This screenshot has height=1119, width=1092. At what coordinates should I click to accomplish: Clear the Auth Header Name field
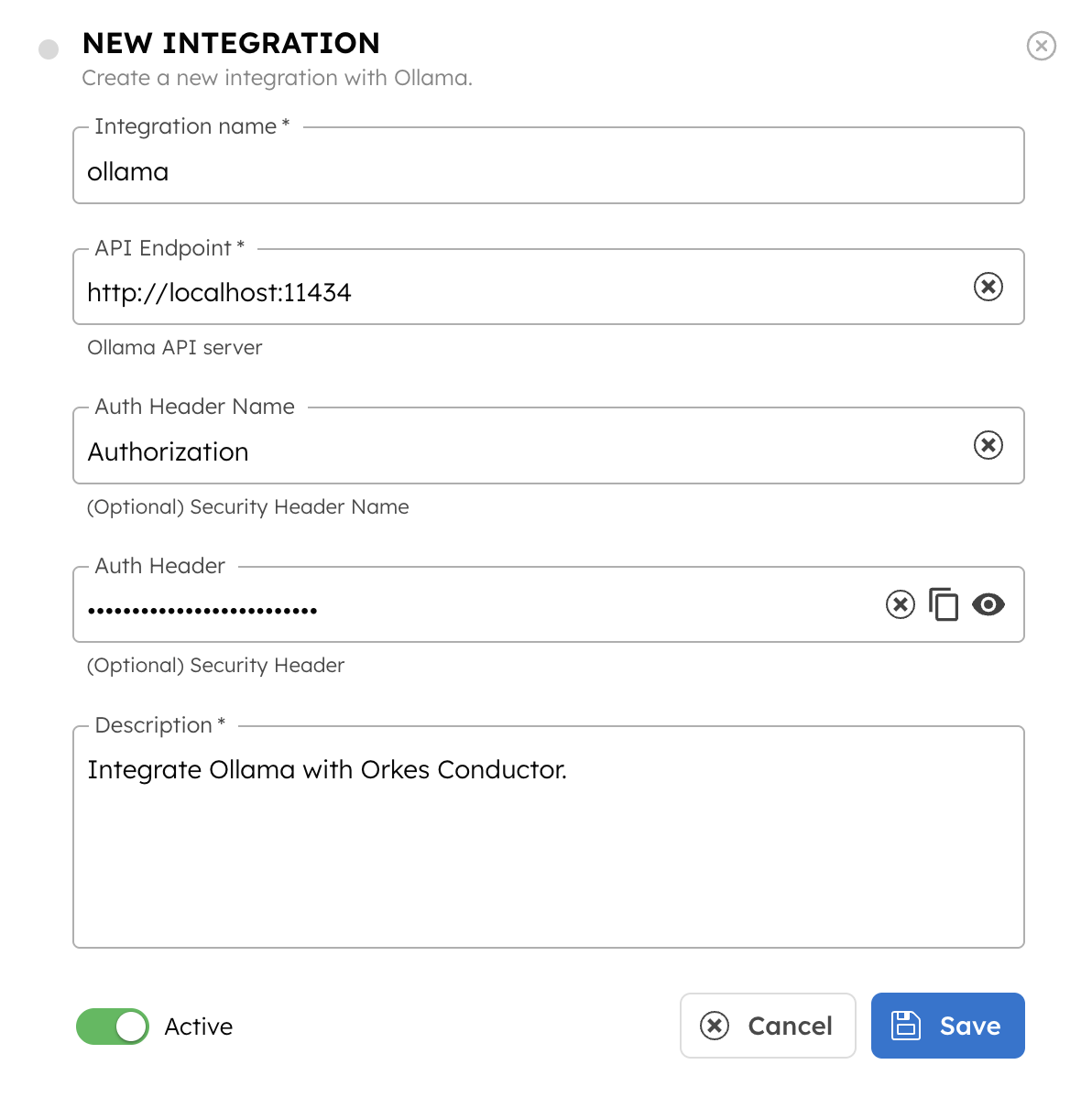pos(988,445)
